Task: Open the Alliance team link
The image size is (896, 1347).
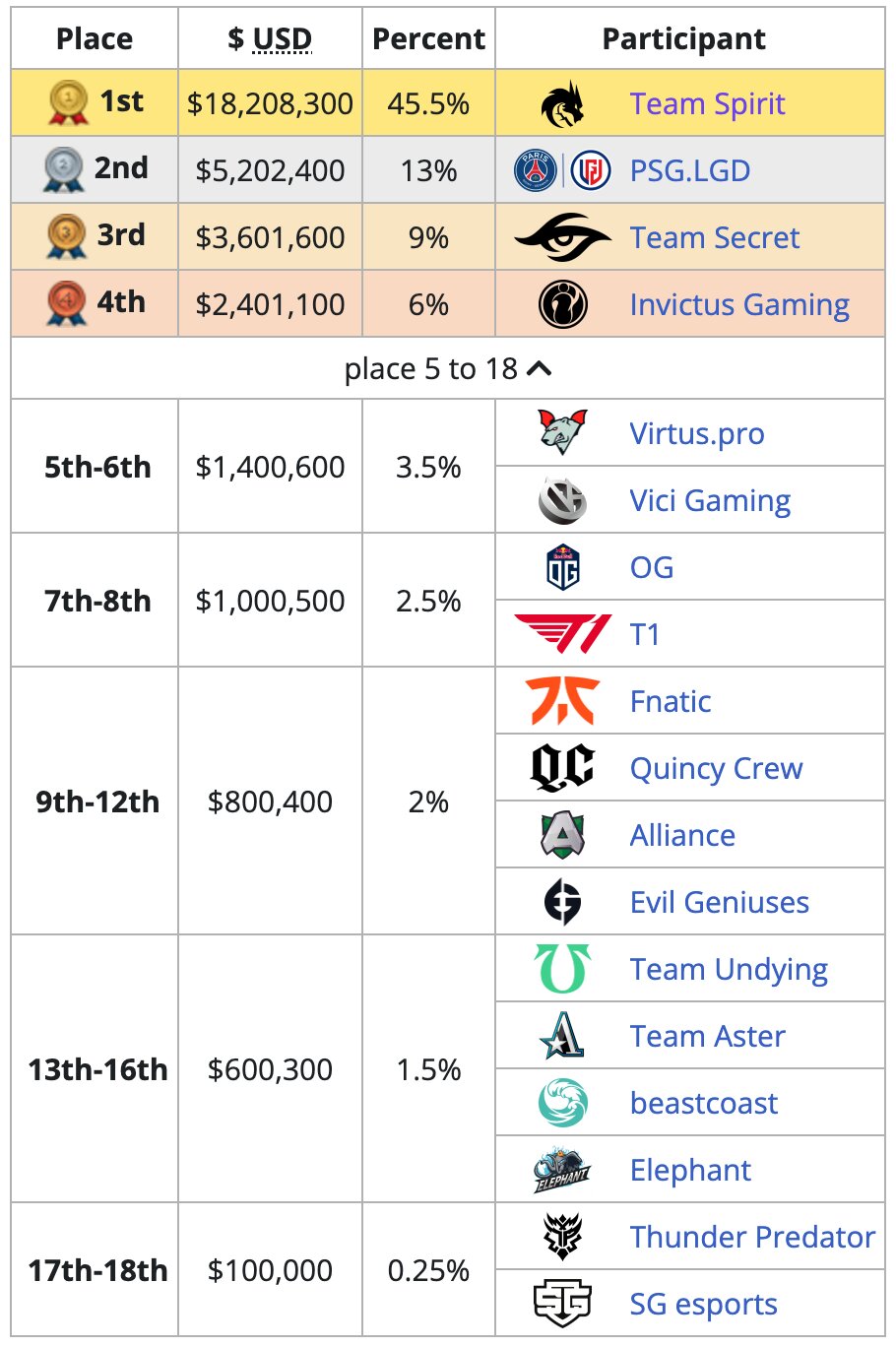Action: (x=682, y=835)
